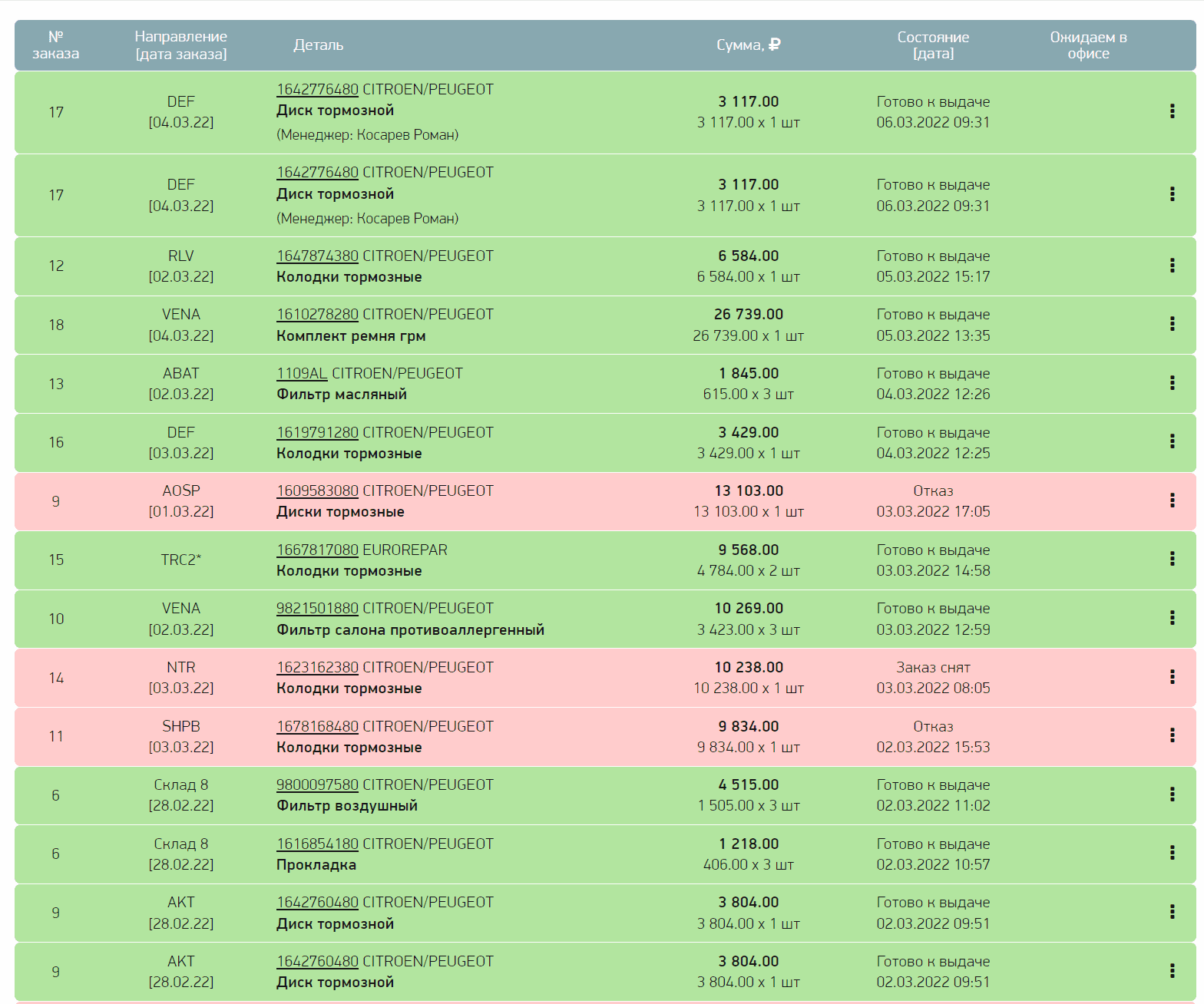Click kebab menu on Фильтр воздушный row
The width and height of the screenshot is (1204, 1004).
click(1172, 794)
